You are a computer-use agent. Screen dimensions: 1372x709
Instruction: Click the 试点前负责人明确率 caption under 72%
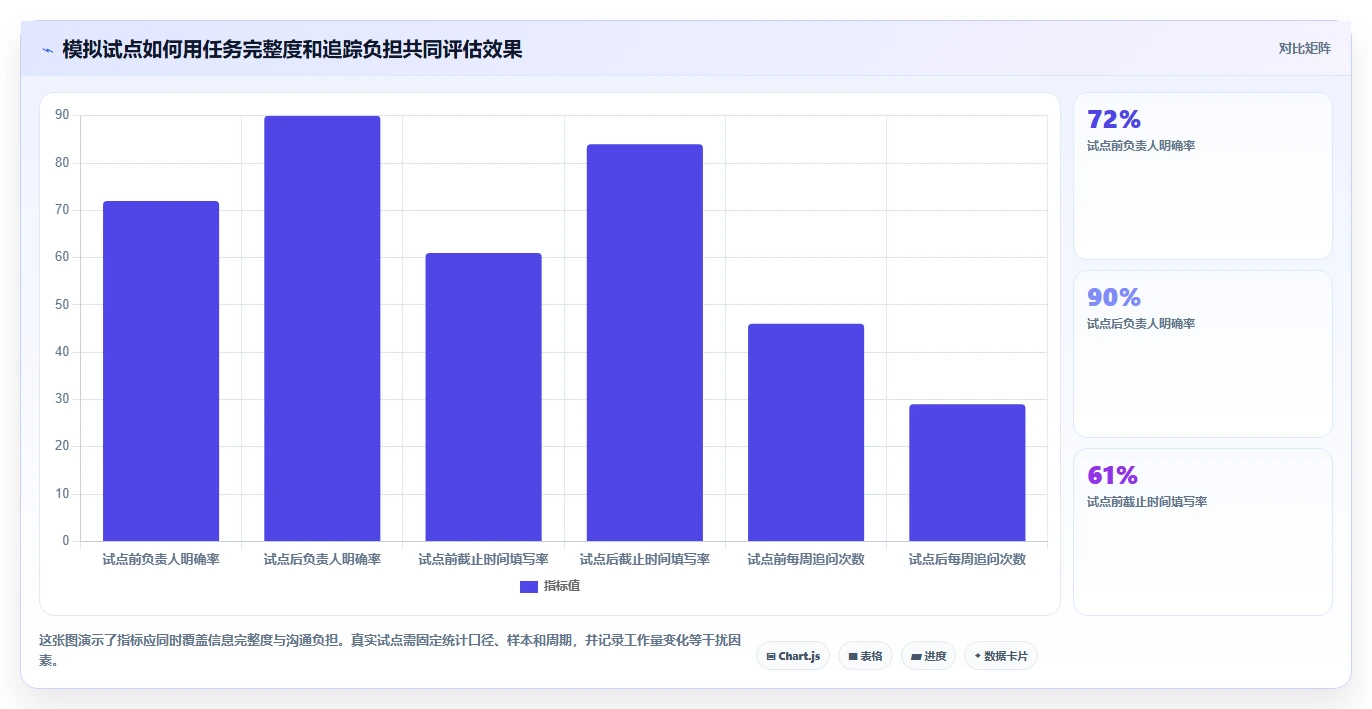pos(1141,146)
